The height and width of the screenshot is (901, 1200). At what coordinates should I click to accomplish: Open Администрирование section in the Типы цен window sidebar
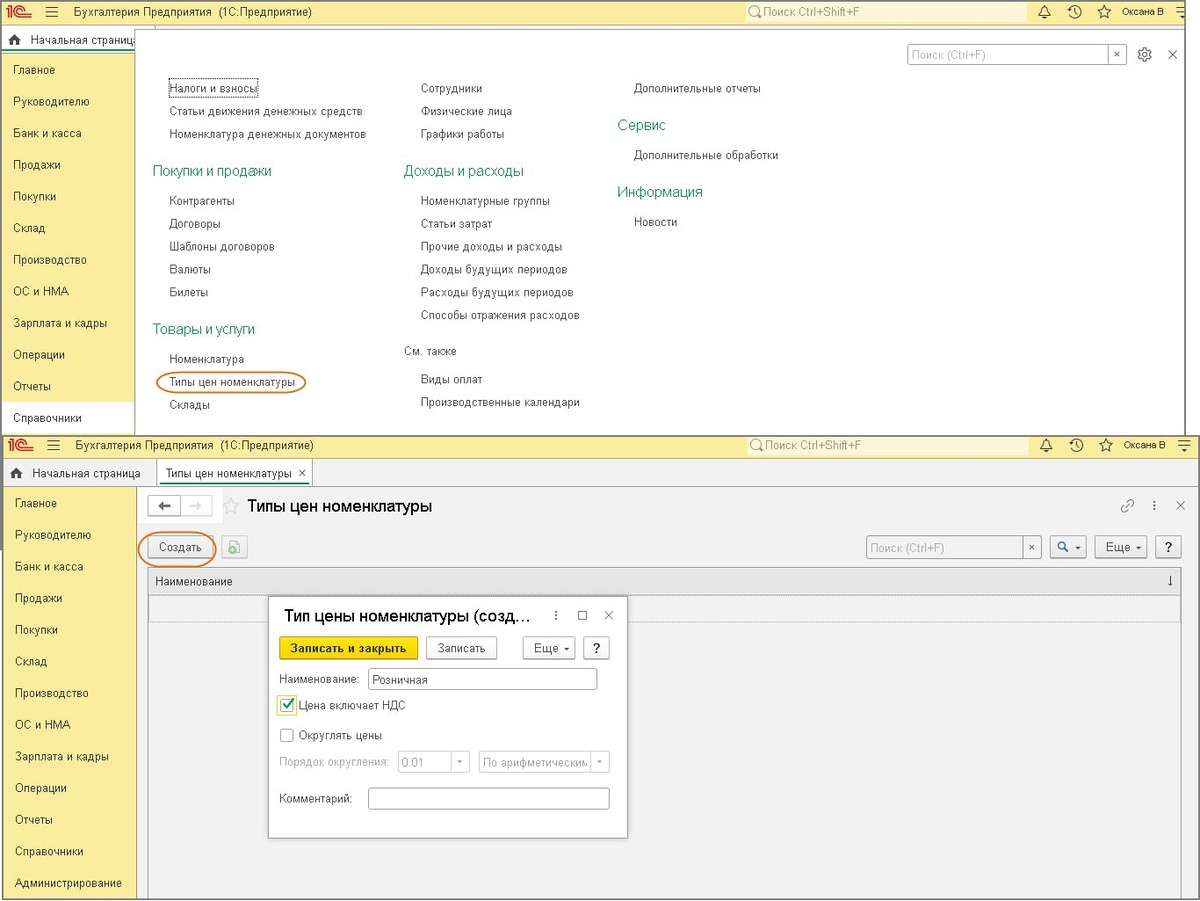68,883
